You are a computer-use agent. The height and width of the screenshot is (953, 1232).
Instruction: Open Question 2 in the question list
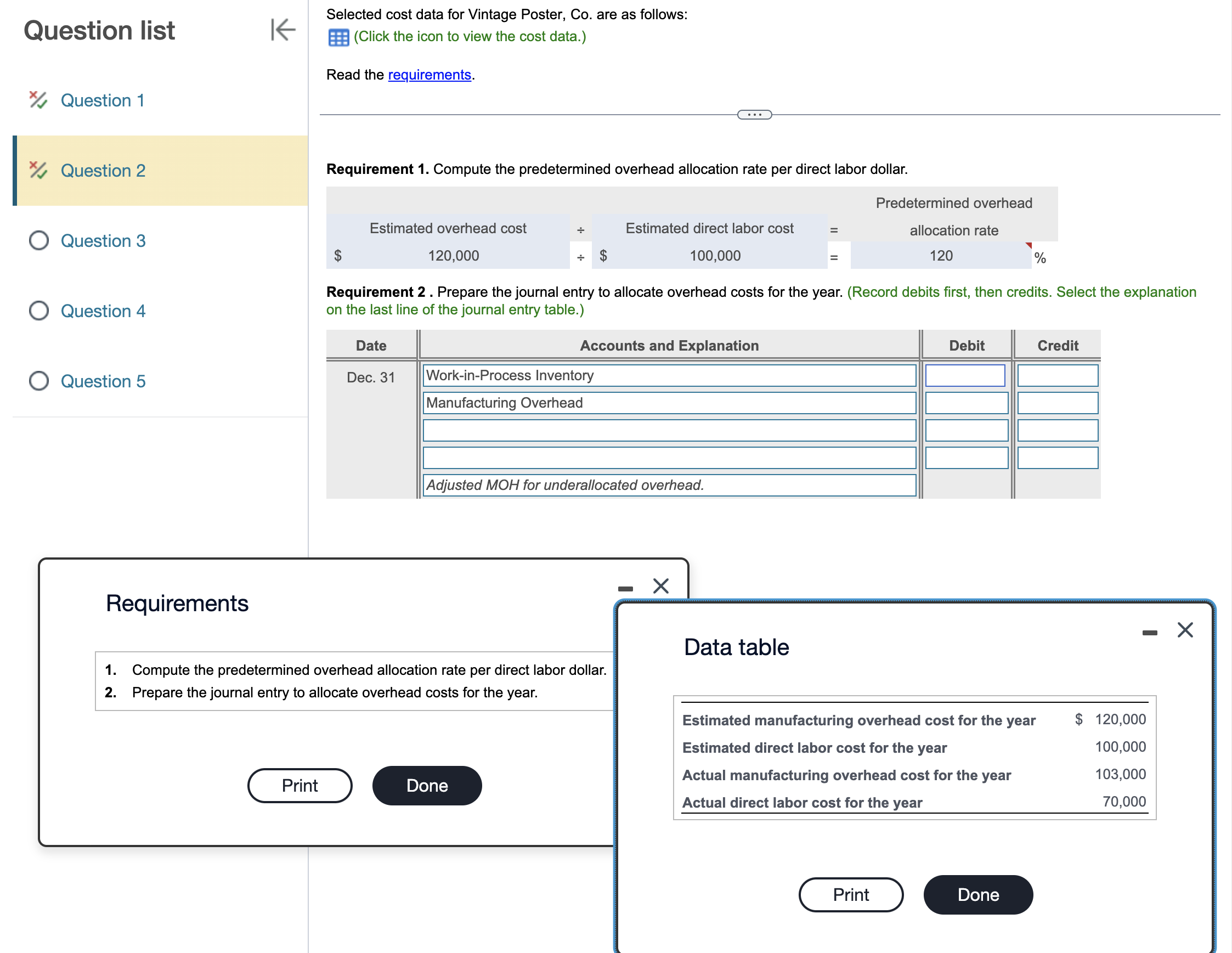pyautogui.click(x=103, y=171)
